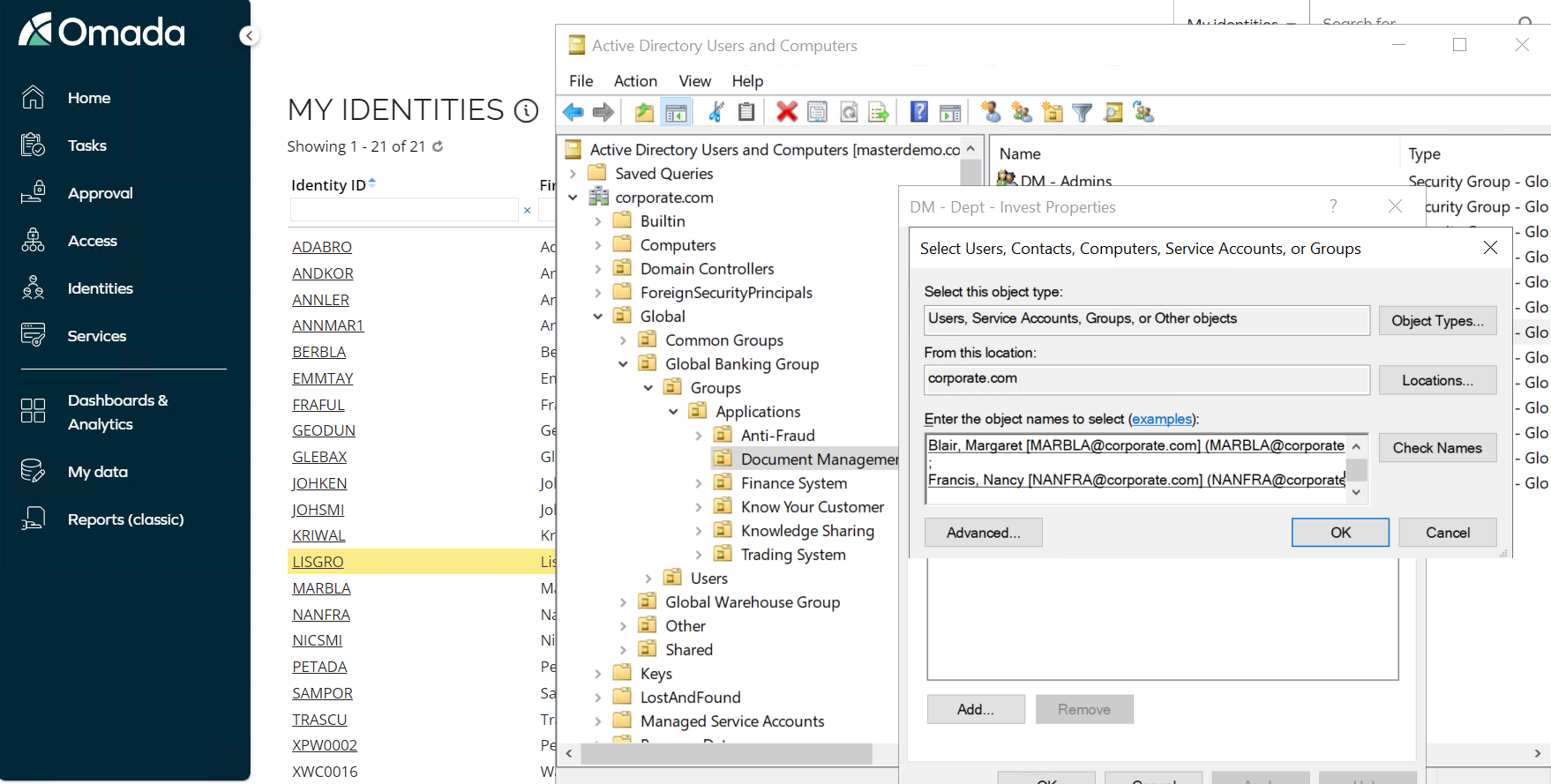Open the File menu
Image resolution: width=1551 pixels, height=784 pixels.
pyautogui.click(x=581, y=81)
